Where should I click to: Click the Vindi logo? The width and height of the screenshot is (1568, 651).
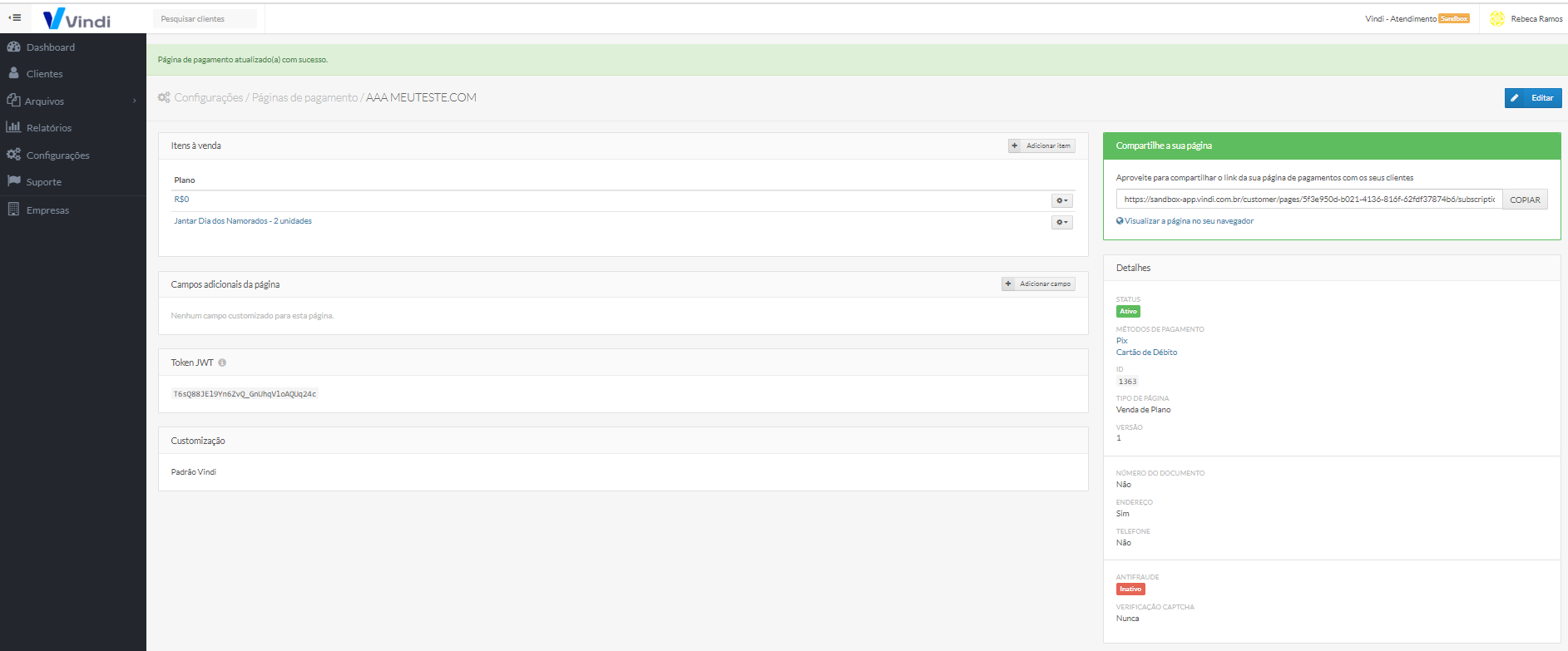tap(77, 19)
